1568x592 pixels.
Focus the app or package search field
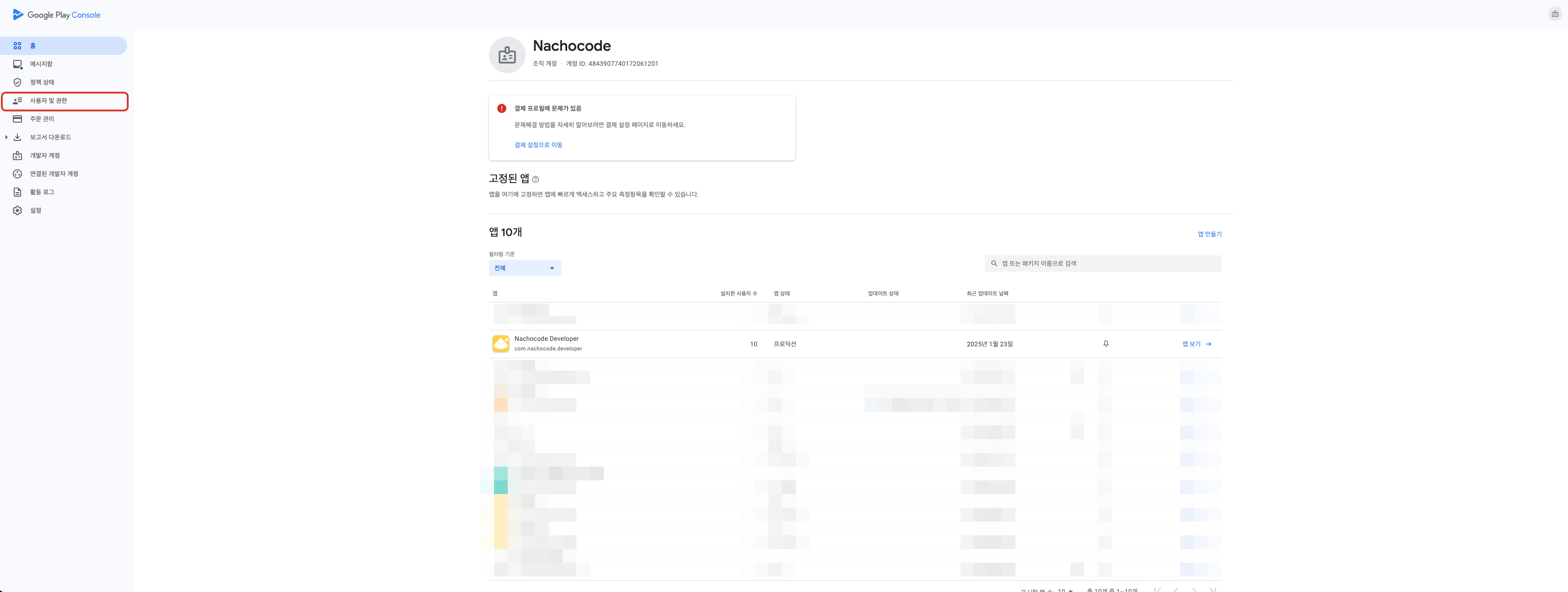point(1103,263)
